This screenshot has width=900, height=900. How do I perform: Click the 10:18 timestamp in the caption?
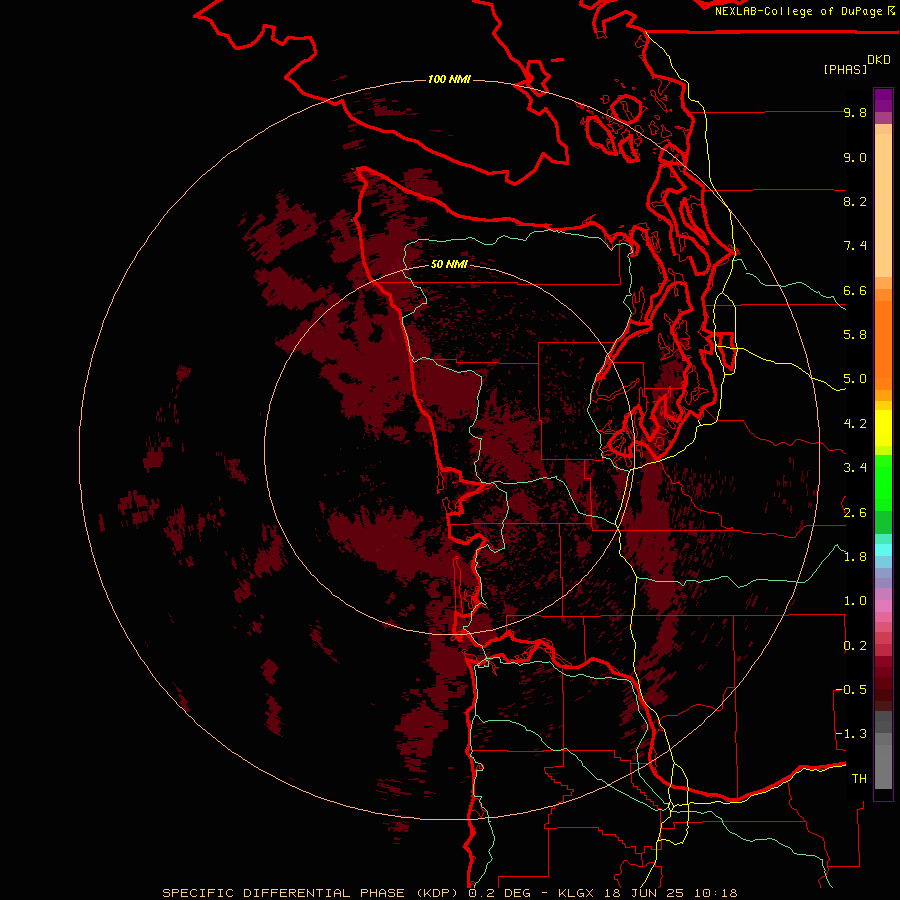pyautogui.click(x=715, y=893)
